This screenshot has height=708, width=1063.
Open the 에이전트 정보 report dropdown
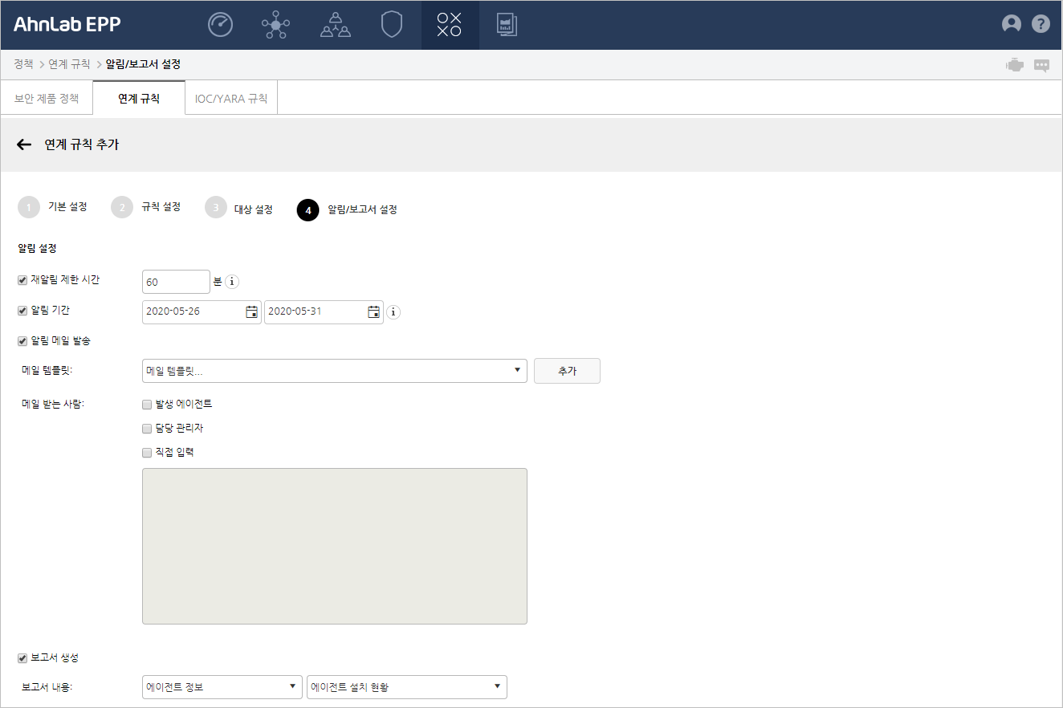tap(222, 687)
